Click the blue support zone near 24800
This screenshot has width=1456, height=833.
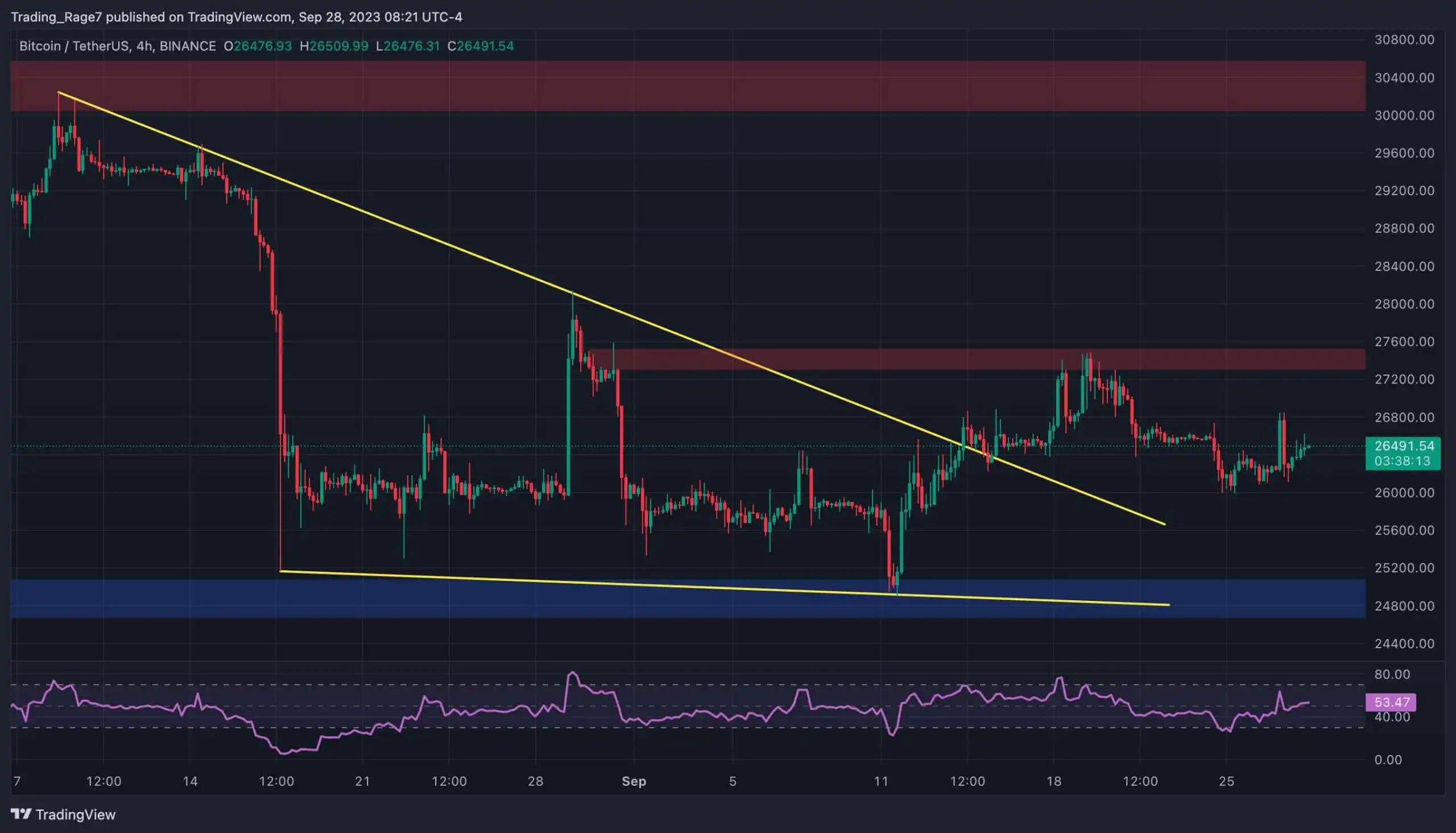tap(688, 599)
